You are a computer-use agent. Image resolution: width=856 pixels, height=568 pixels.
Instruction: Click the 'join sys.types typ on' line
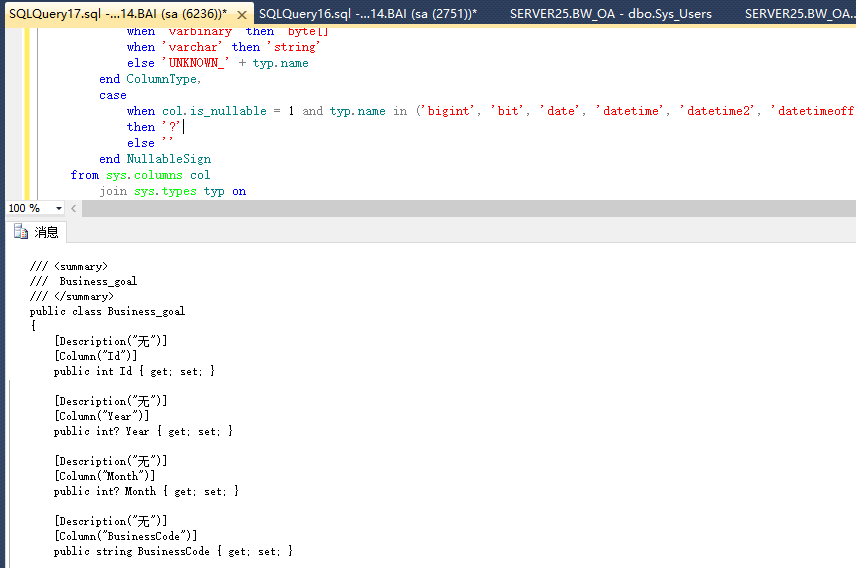pos(173,191)
